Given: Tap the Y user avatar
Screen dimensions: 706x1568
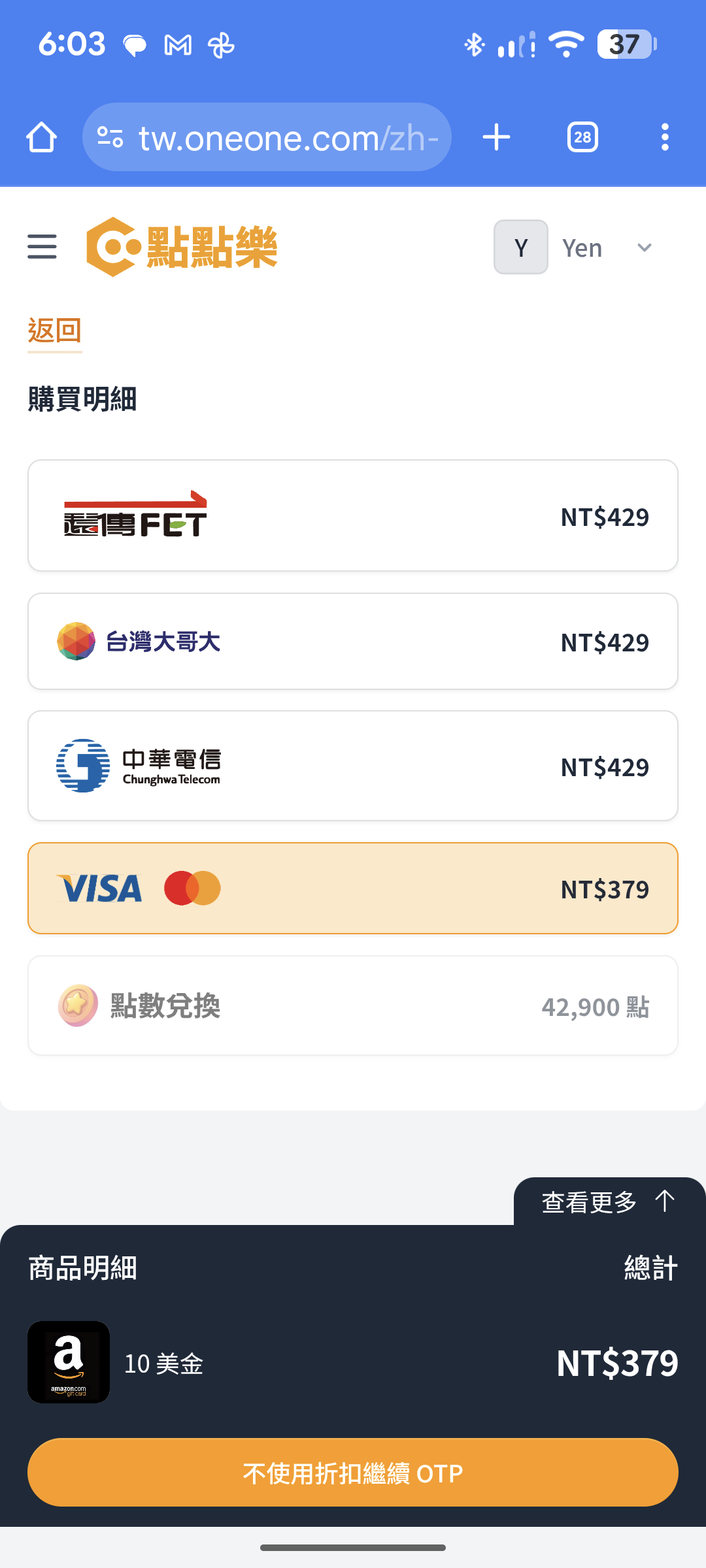Looking at the screenshot, I should 520,247.
